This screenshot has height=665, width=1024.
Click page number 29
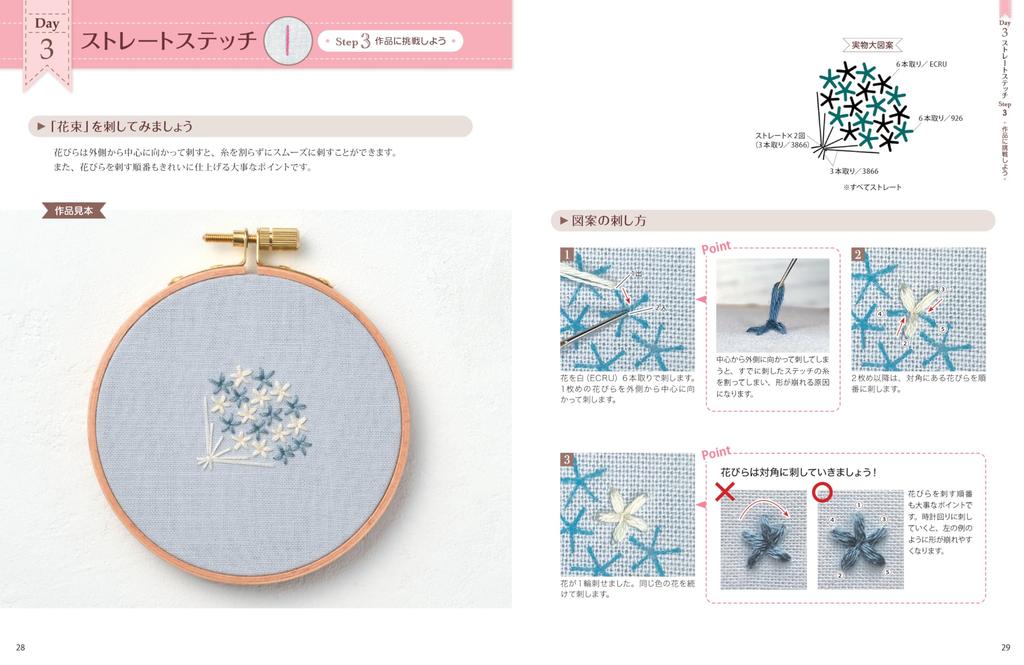point(1005,647)
